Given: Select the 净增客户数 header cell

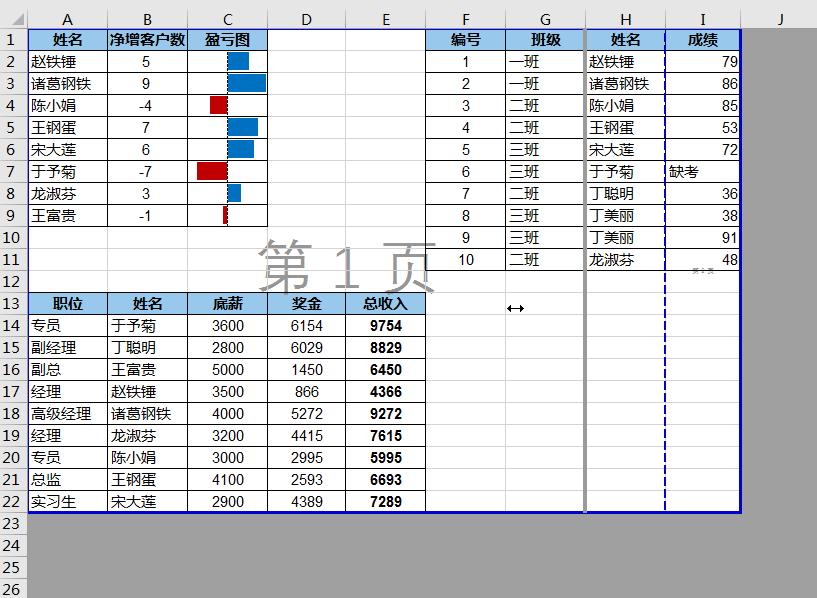Looking at the screenshot, I should coord(148,40).
